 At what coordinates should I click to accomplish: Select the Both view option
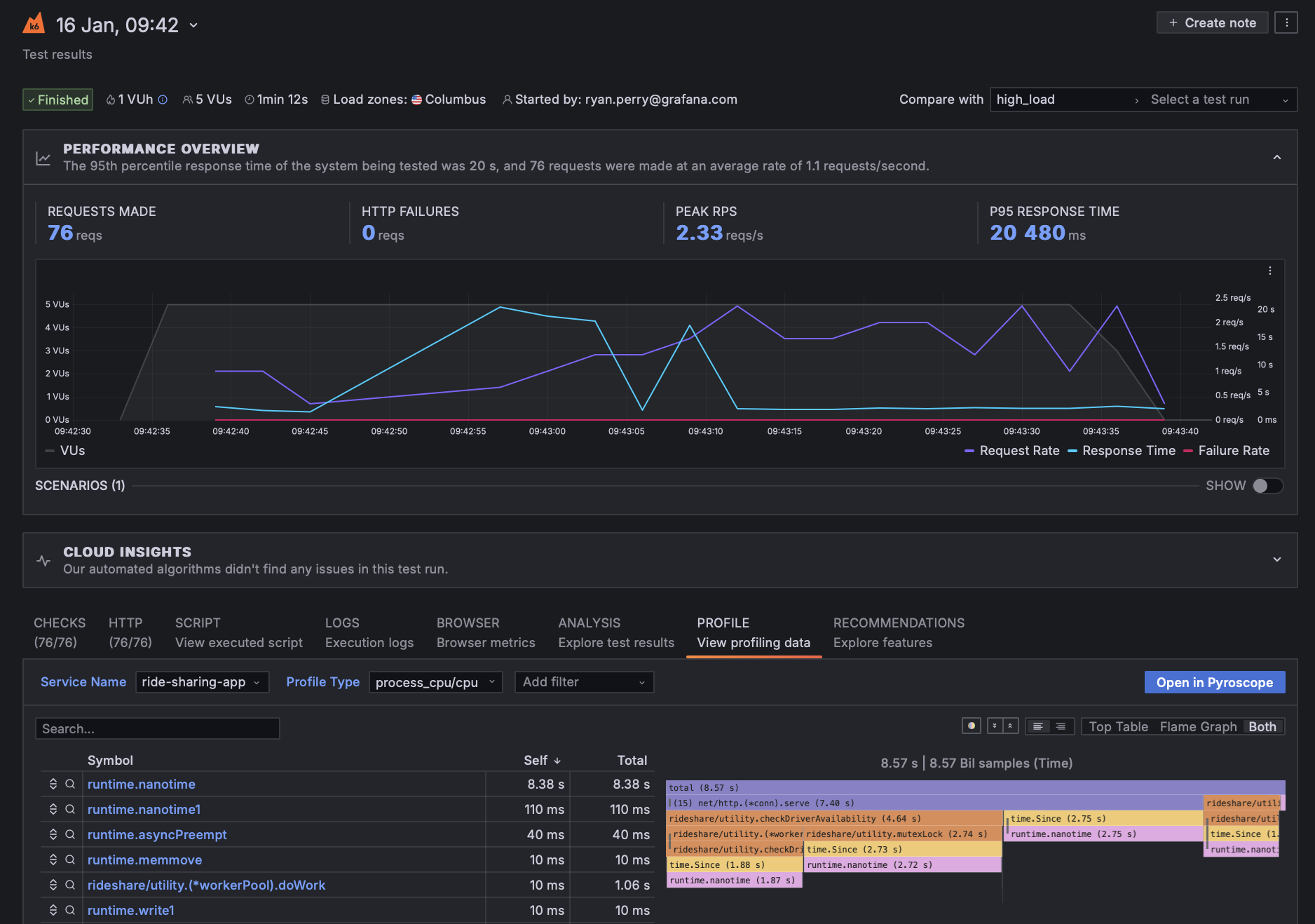click(x=1262, y=726)
